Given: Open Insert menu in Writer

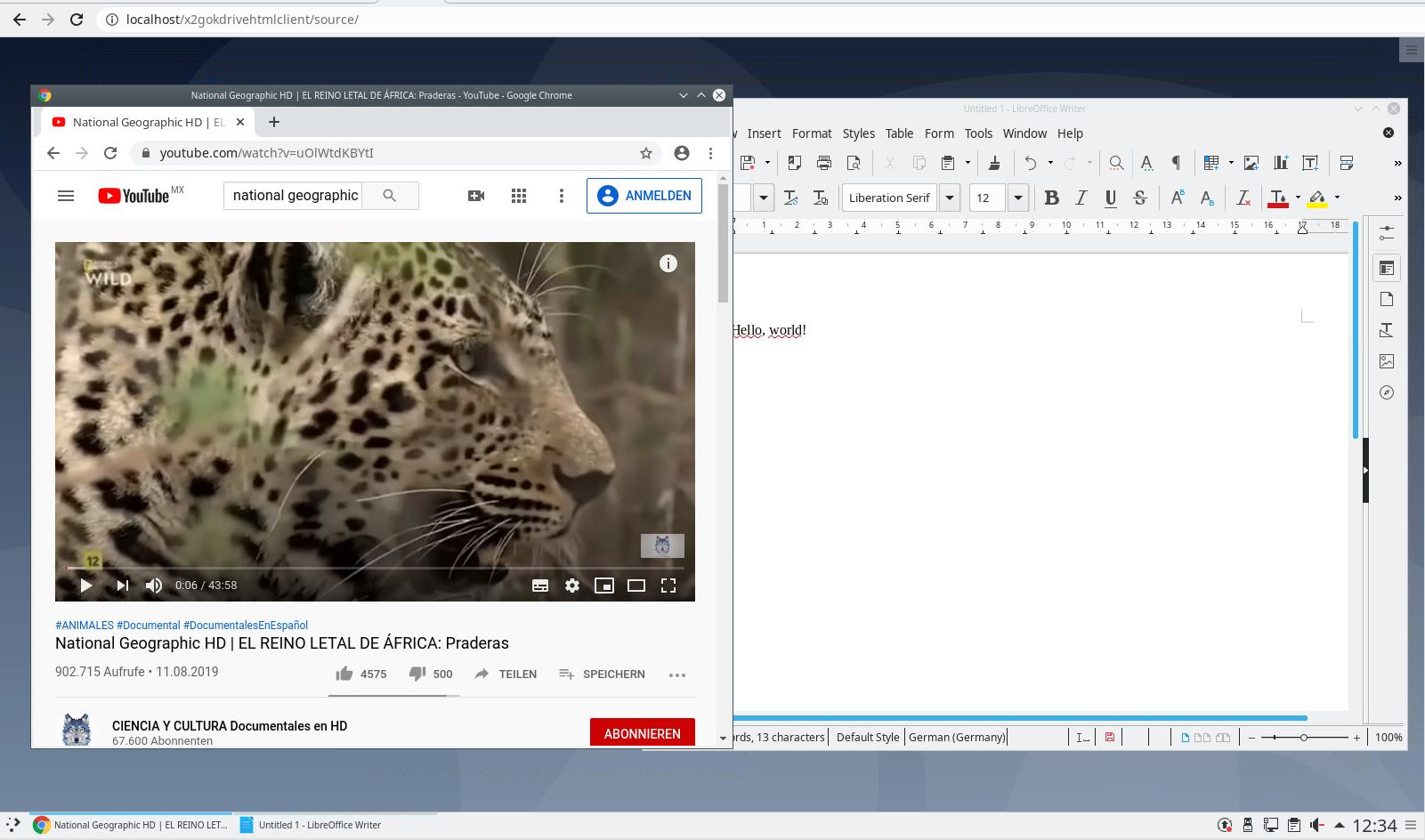Looking at the screenshot, I should point(764,133).
